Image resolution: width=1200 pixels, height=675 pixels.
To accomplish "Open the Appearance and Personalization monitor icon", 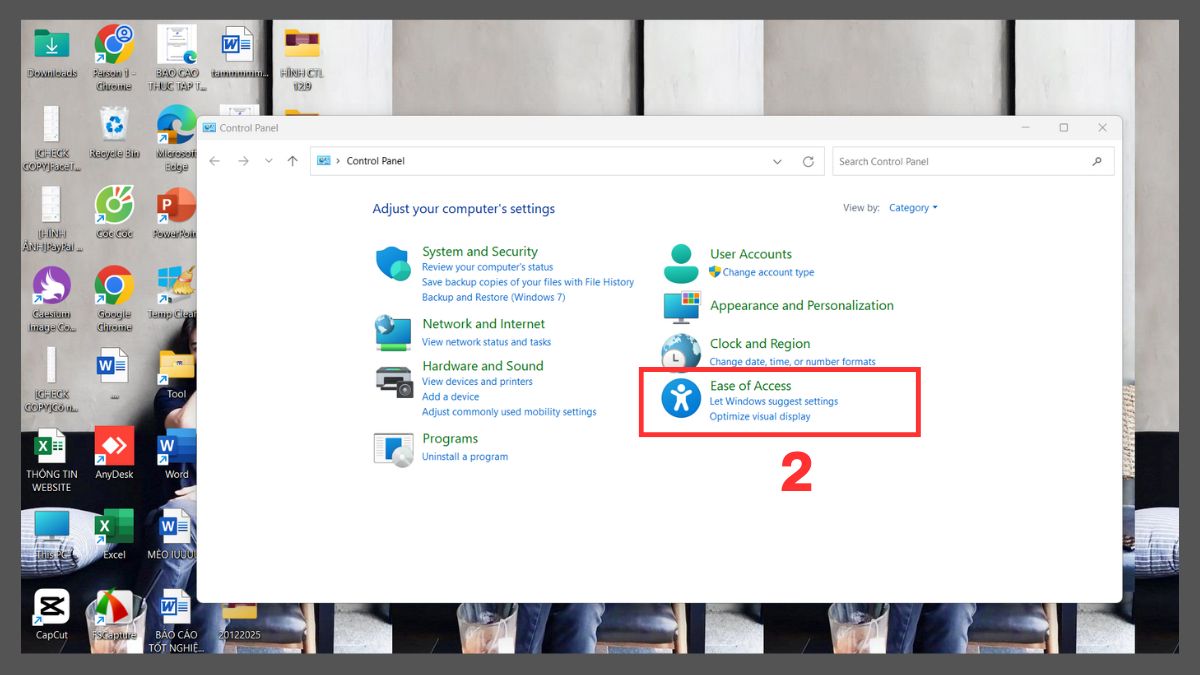I will click(x=681, y=307).
